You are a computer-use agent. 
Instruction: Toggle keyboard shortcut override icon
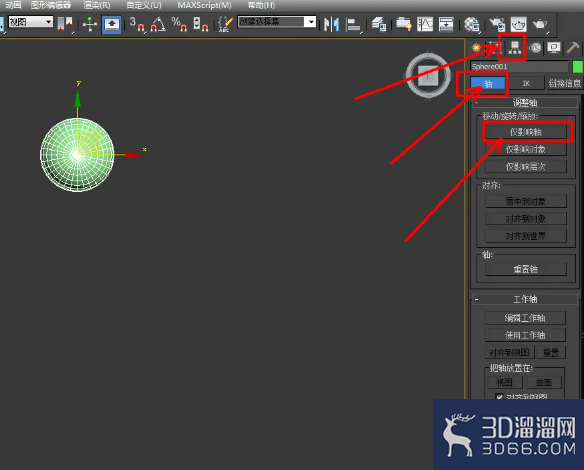click(112, 25)
